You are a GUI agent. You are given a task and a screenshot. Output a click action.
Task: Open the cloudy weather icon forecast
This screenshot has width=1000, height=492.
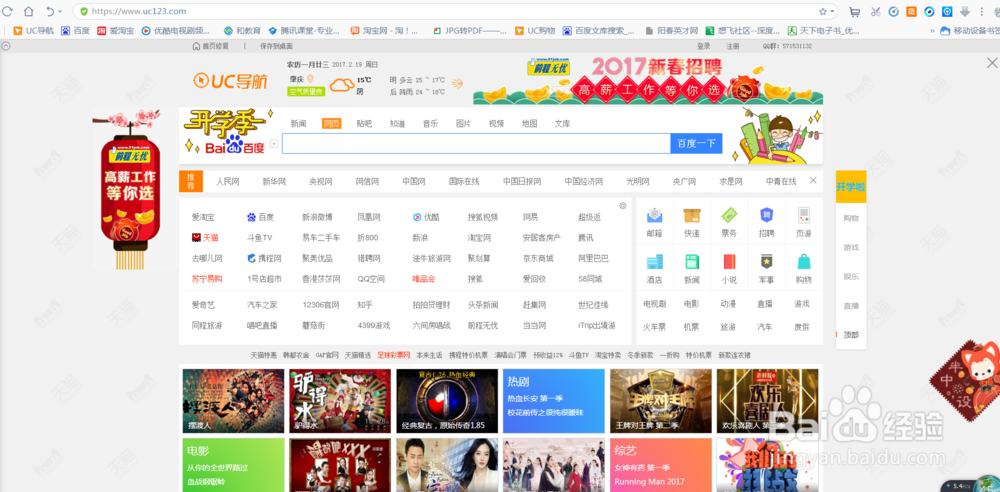tap(342, 84)
